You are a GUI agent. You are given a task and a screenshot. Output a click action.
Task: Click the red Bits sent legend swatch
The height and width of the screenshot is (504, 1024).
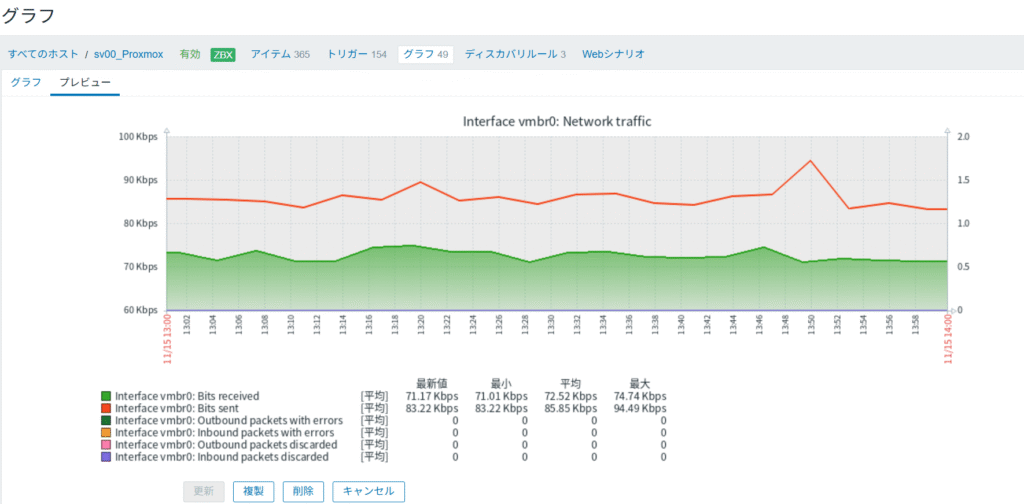[106, 408]
